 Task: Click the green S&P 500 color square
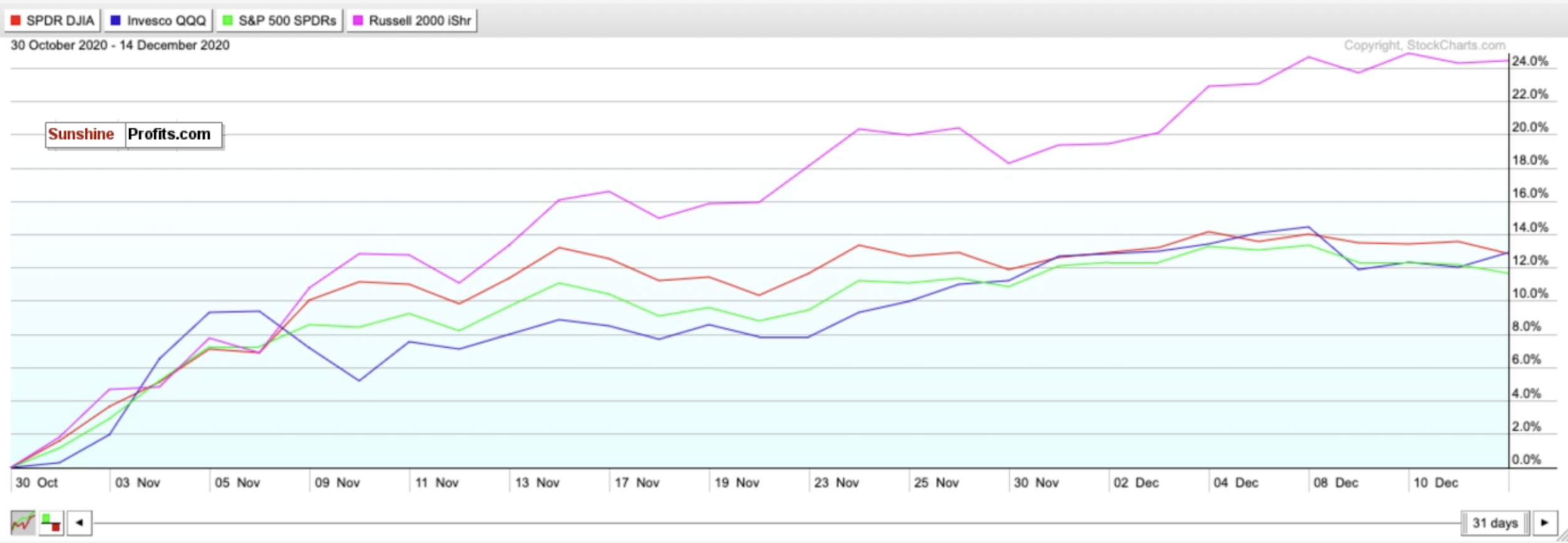(228, 21)
